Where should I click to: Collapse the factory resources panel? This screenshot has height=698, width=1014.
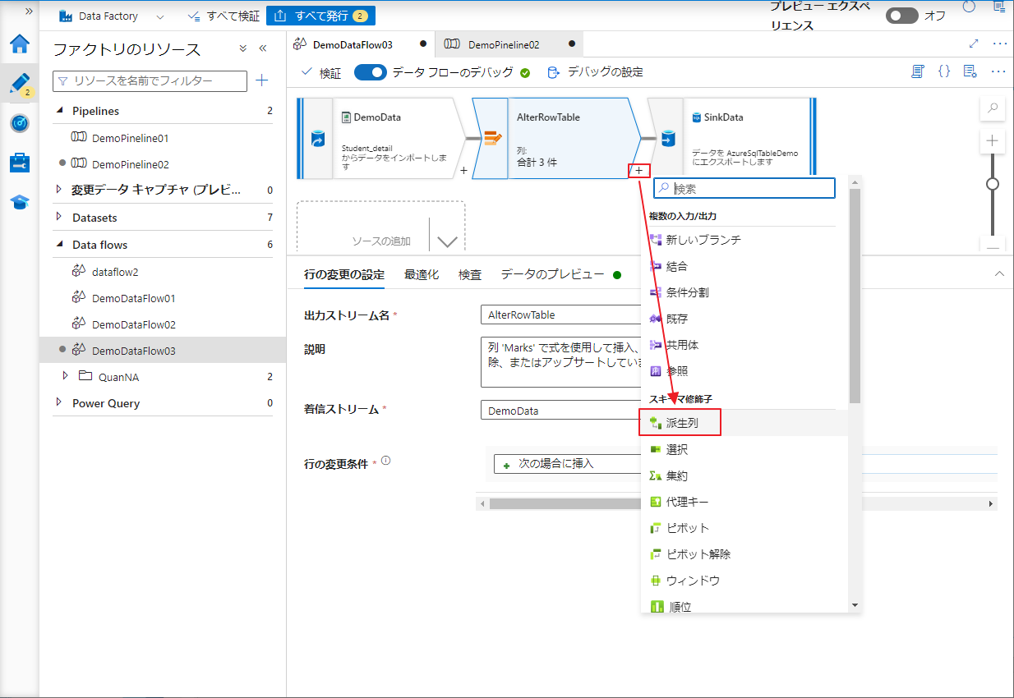(263, 48)
